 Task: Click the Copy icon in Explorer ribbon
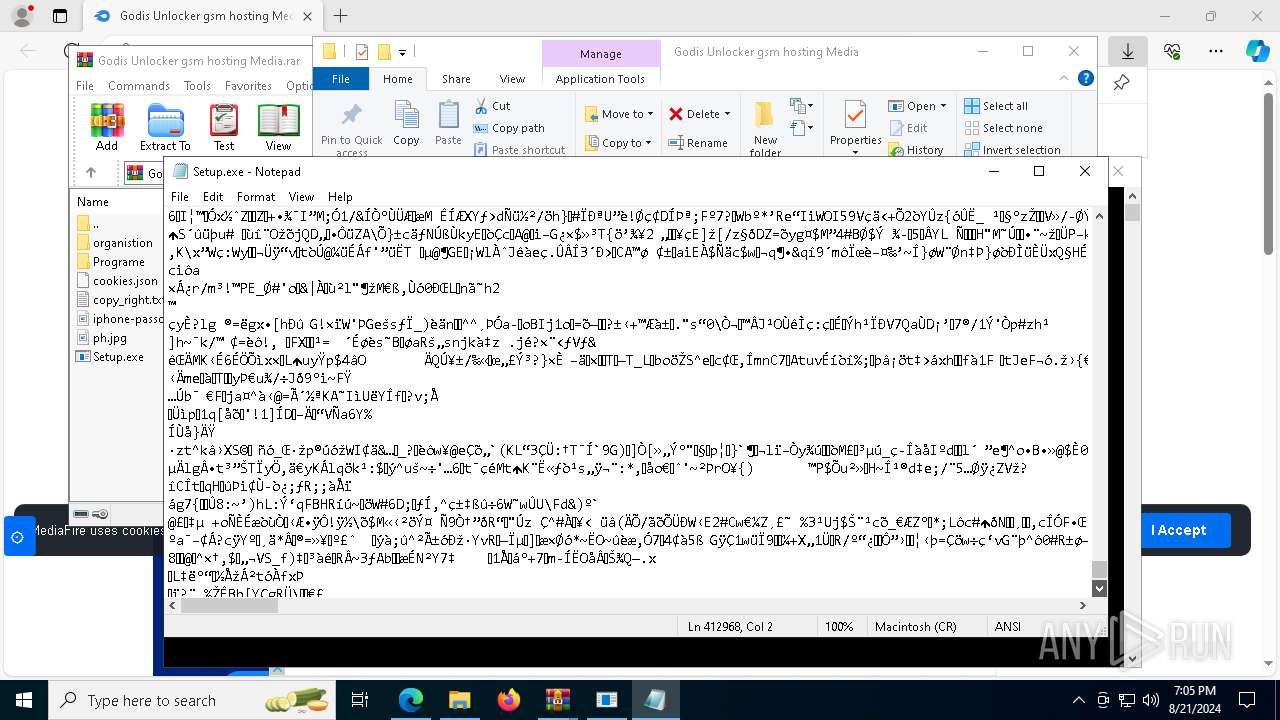(x=406, y=124)
